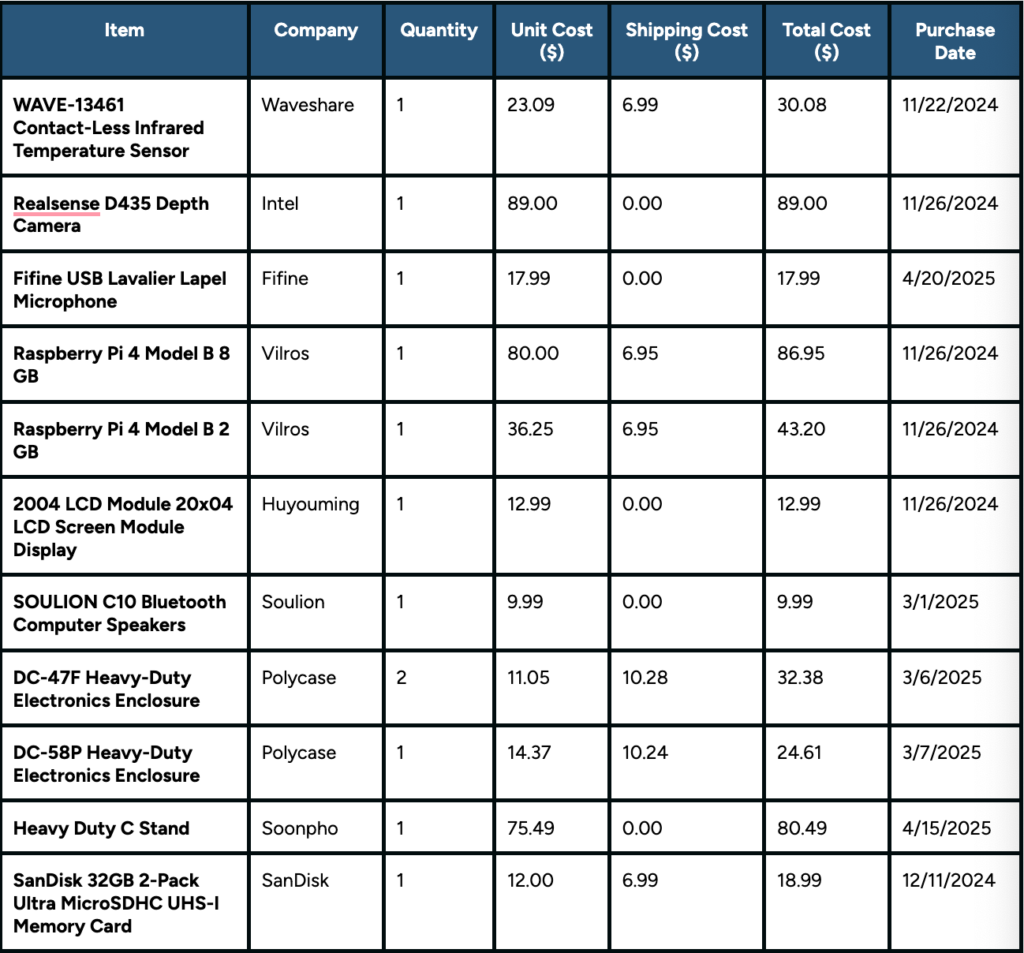The height and width of the screenshot is (953, 1024).
Task: Click Vilros in the Pi 2 GB row
Action: pos(316,440)
